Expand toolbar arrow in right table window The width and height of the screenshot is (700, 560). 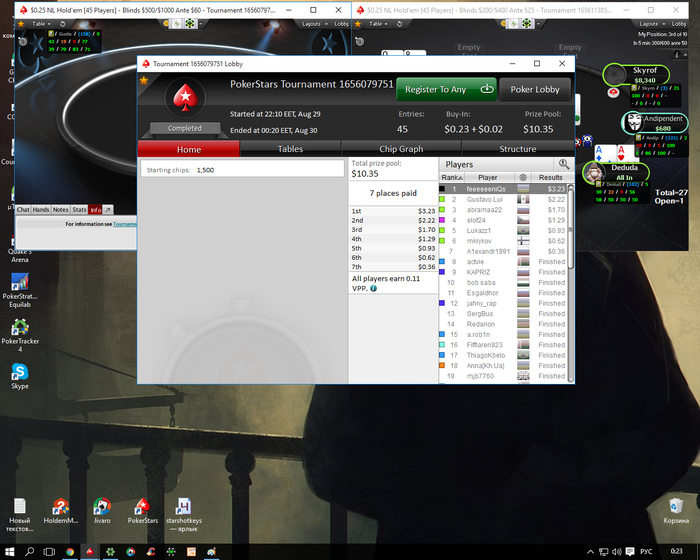pyautogui.click(x=538, y=24)
